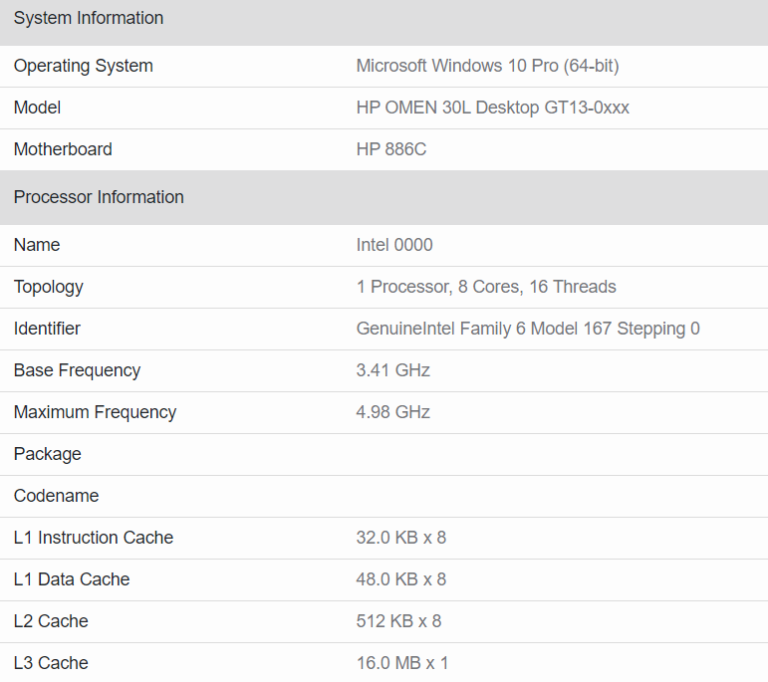Click the L2 Cache 512 KB value
768x682 pixels.
pos(398,621)
